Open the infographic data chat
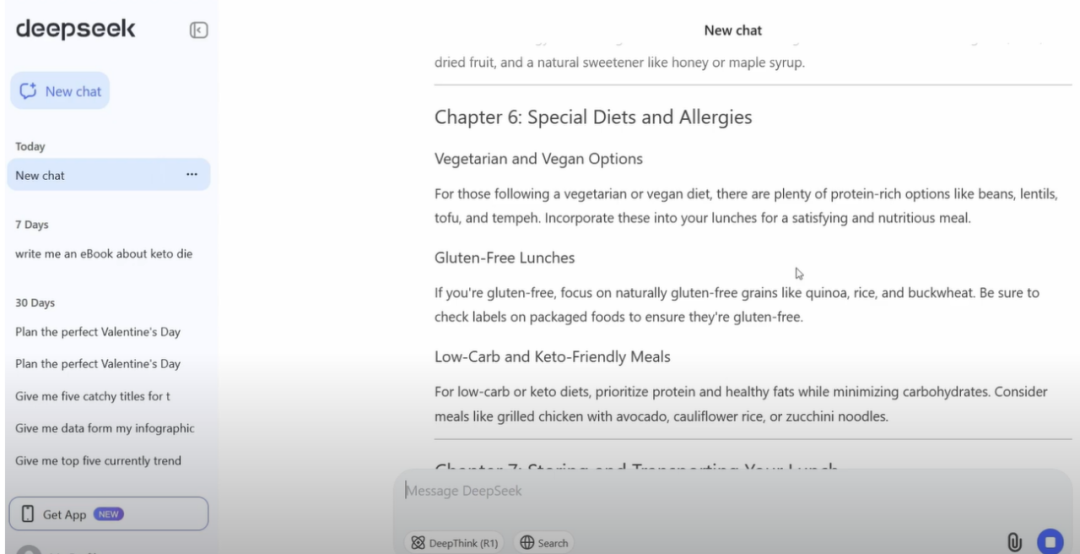 [105, 428]
